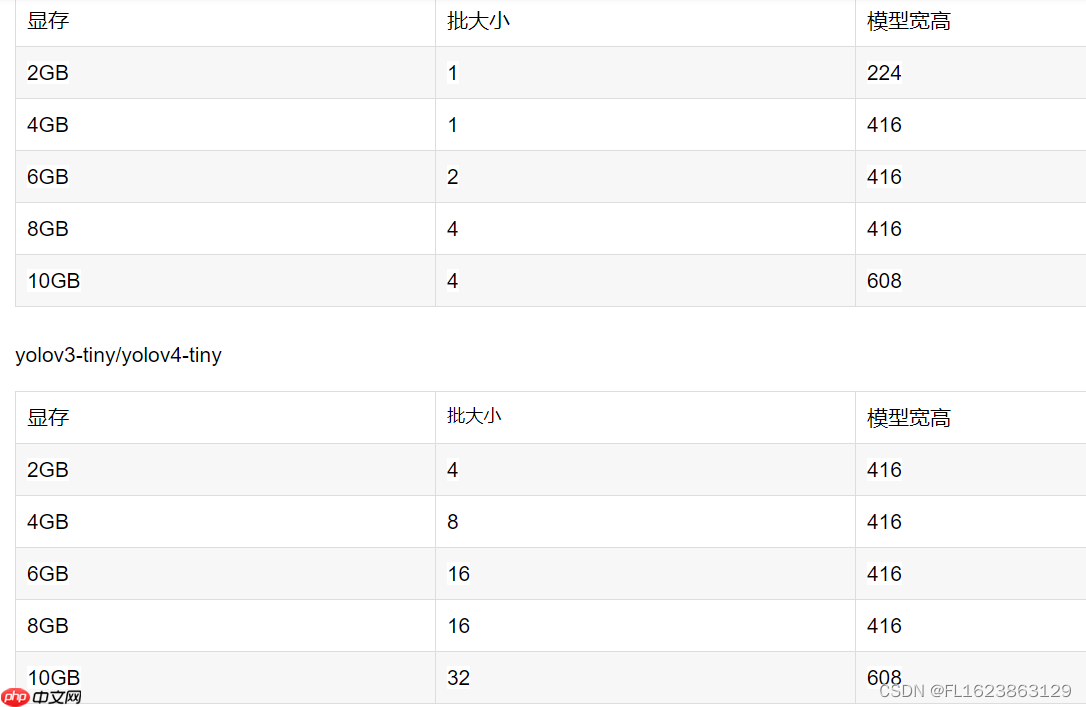This screenshot has width=1086, height=707.
Task: Select batch size 16 in lower 8GB row
Action: click(x=458, y=626)
